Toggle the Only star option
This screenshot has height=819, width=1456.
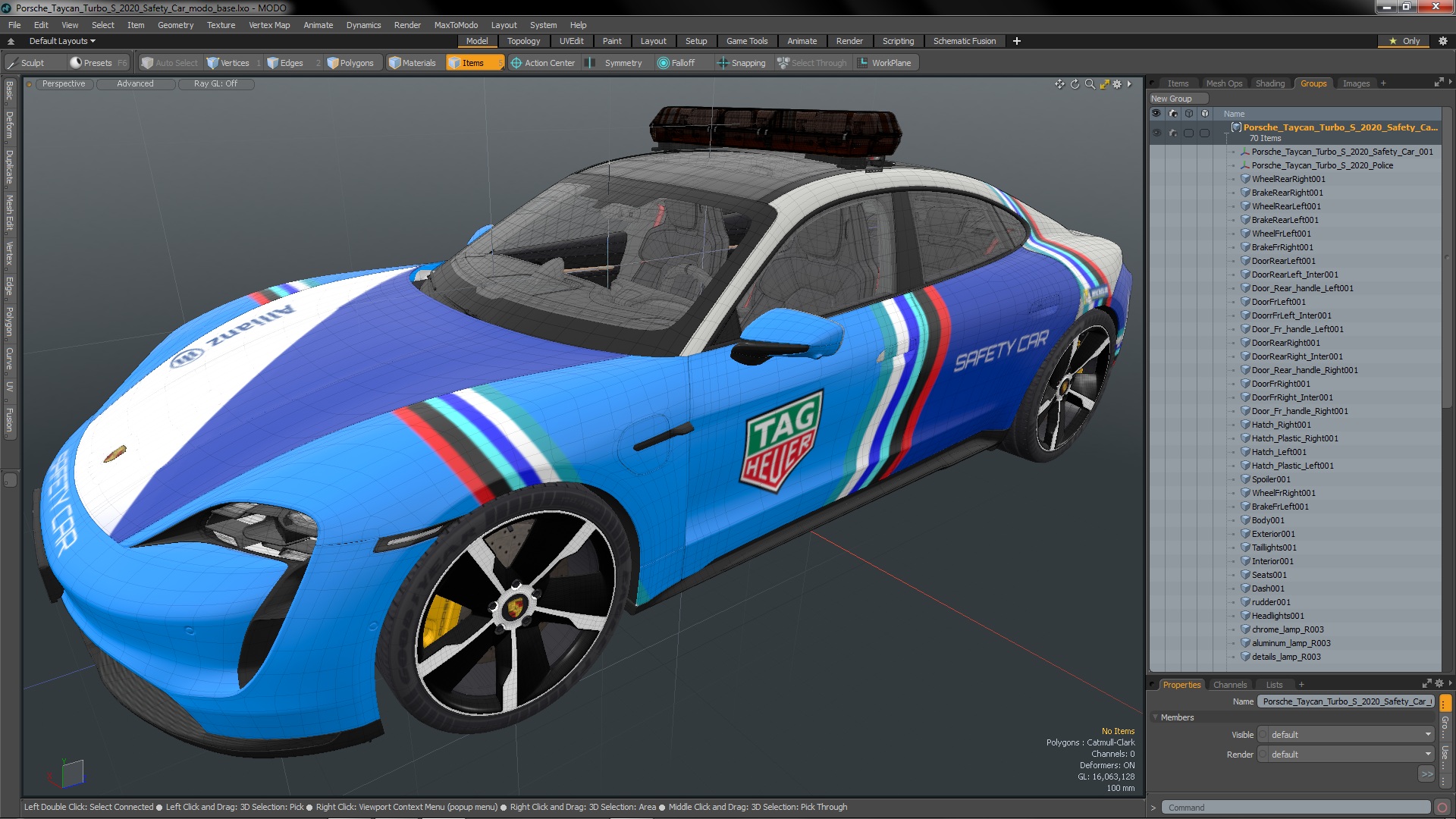click(x=1404, y=41)
